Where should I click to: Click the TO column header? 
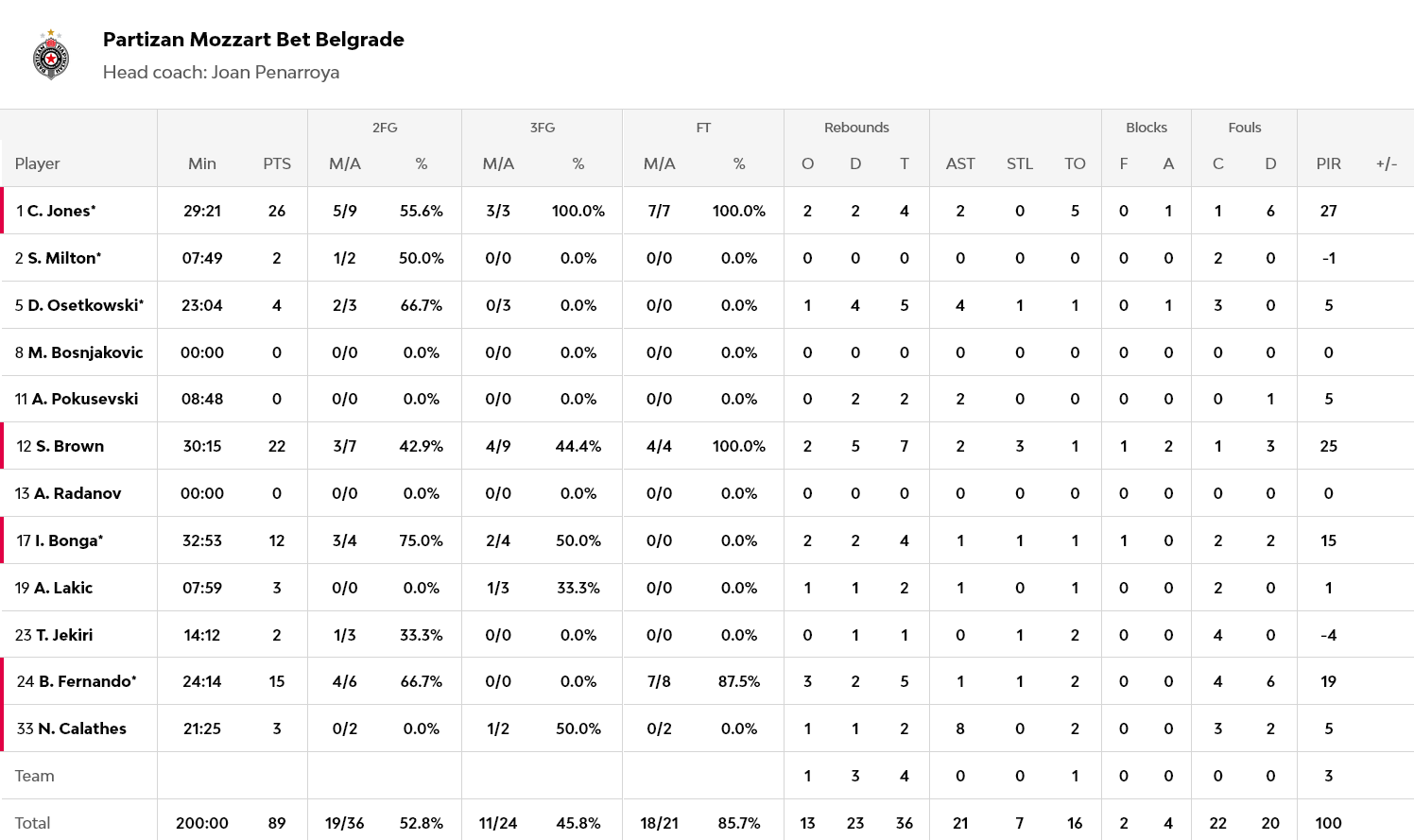pyautogui.click(x=1075, y=163)
